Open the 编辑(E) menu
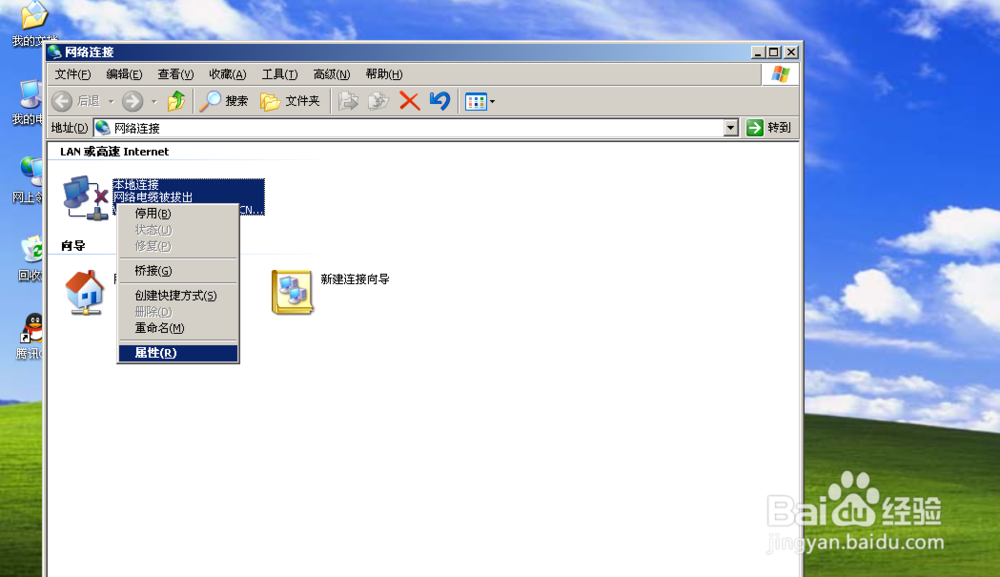This screenshot has height=577, width=1000. tap(124, 75)
